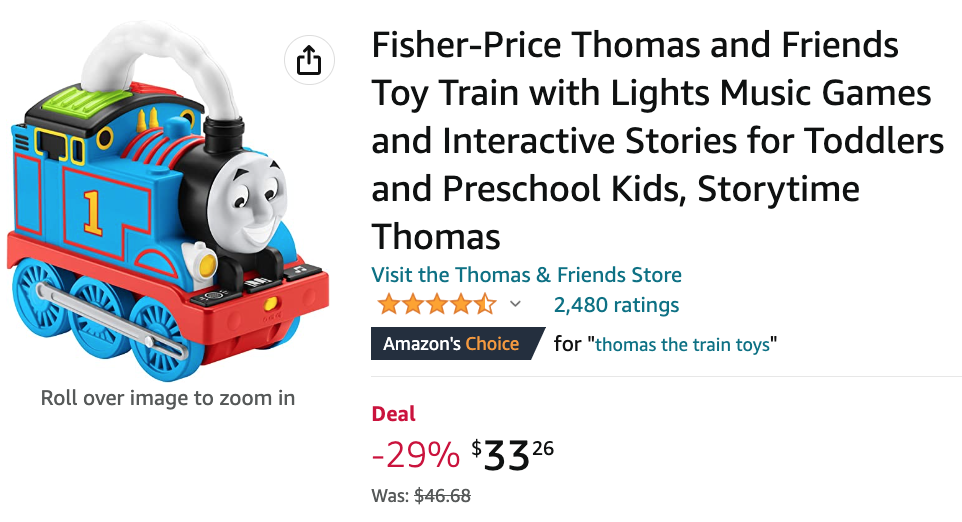Click the star rating icons
This screenshot has width=962, height=522.
(435, 304)
